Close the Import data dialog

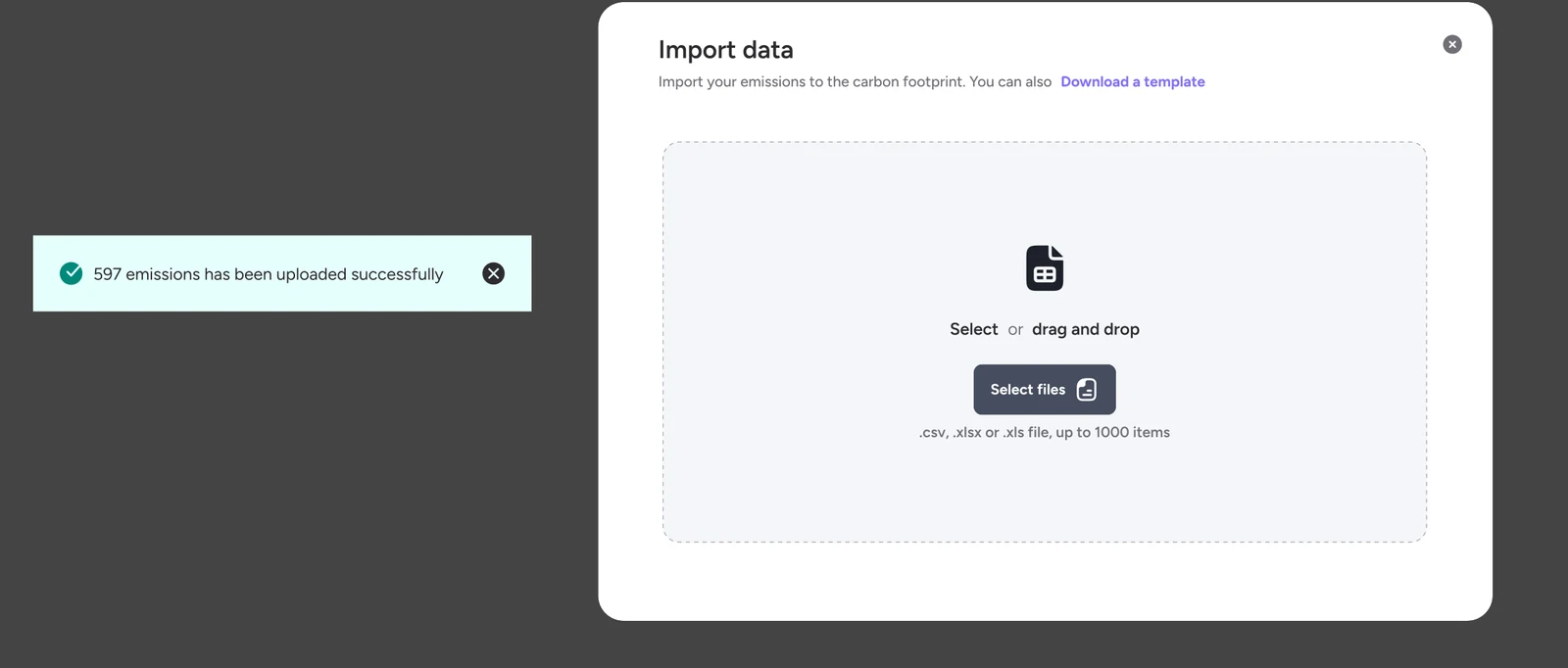tap(1452, 44)
